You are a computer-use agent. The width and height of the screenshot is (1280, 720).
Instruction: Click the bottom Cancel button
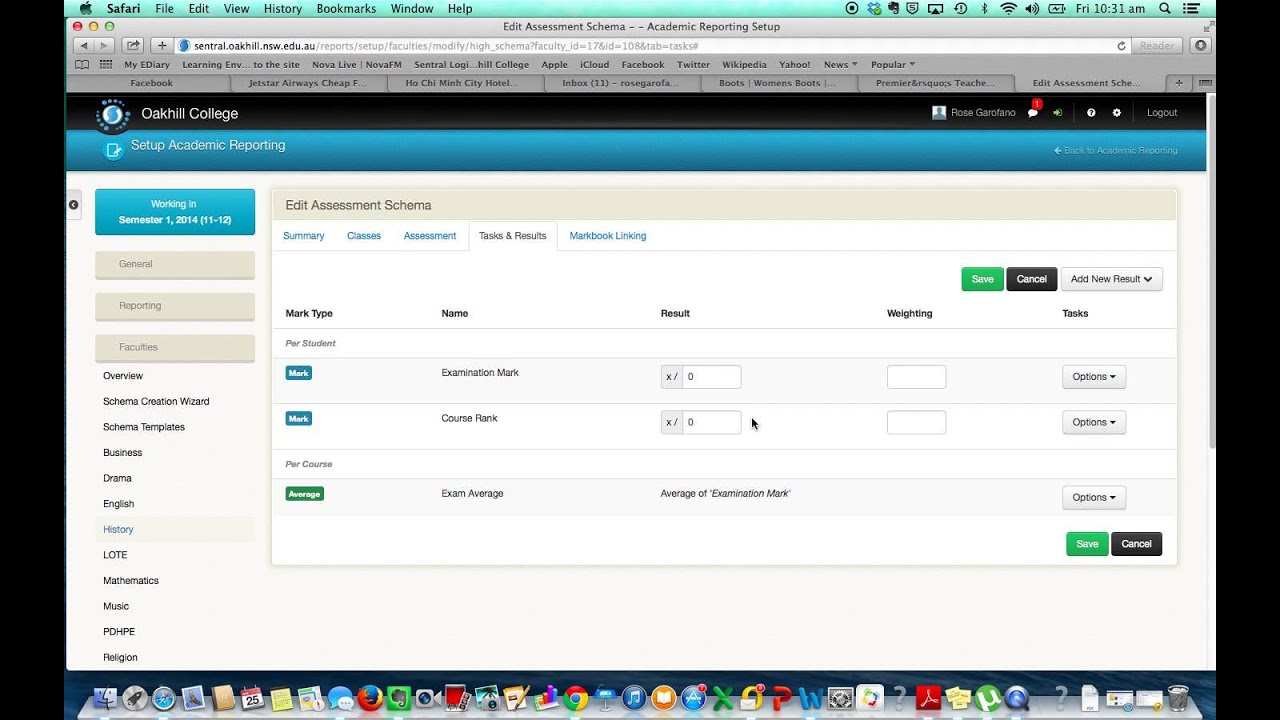(x=1137, y=544)
